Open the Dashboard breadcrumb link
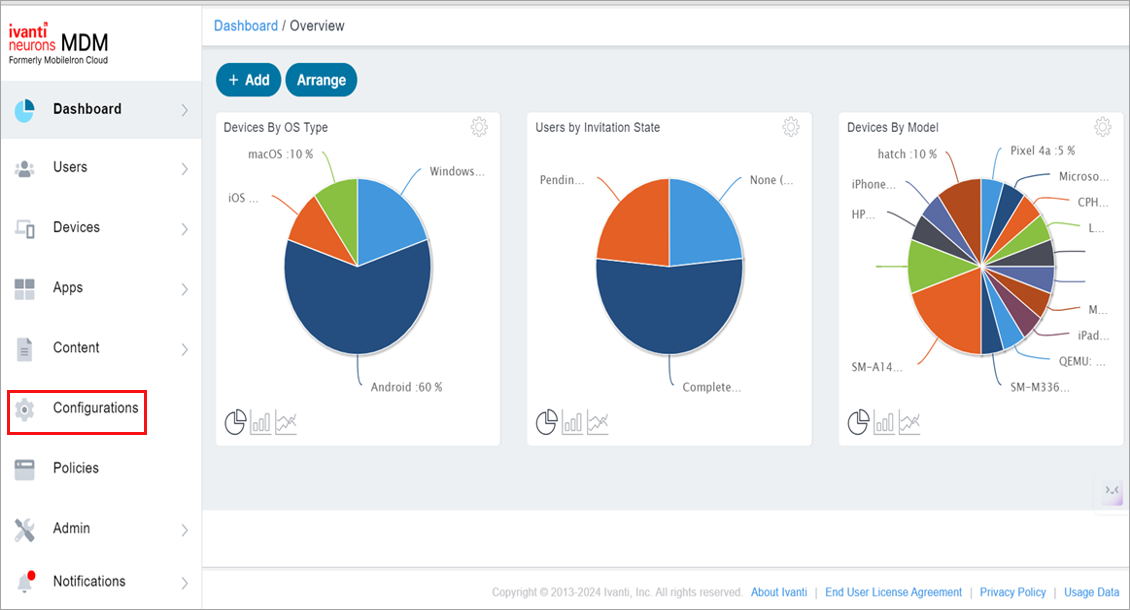1130x610 pixels. (245, 25)
